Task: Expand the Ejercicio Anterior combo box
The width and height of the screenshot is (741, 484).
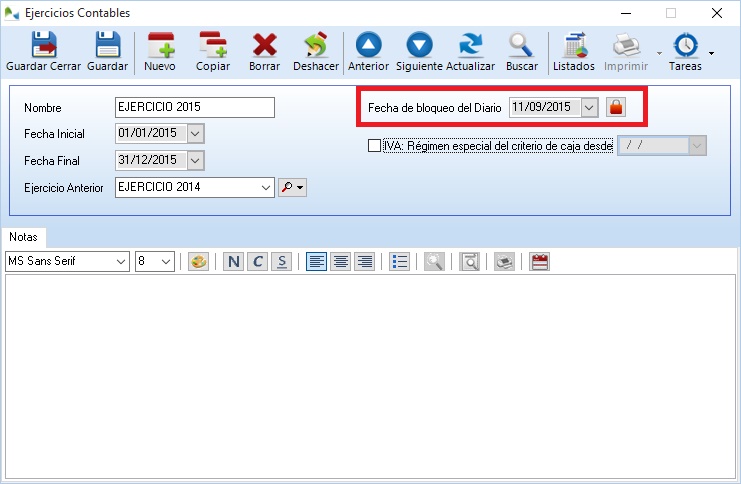Action: pyautogui.click(x=266, y=188)
